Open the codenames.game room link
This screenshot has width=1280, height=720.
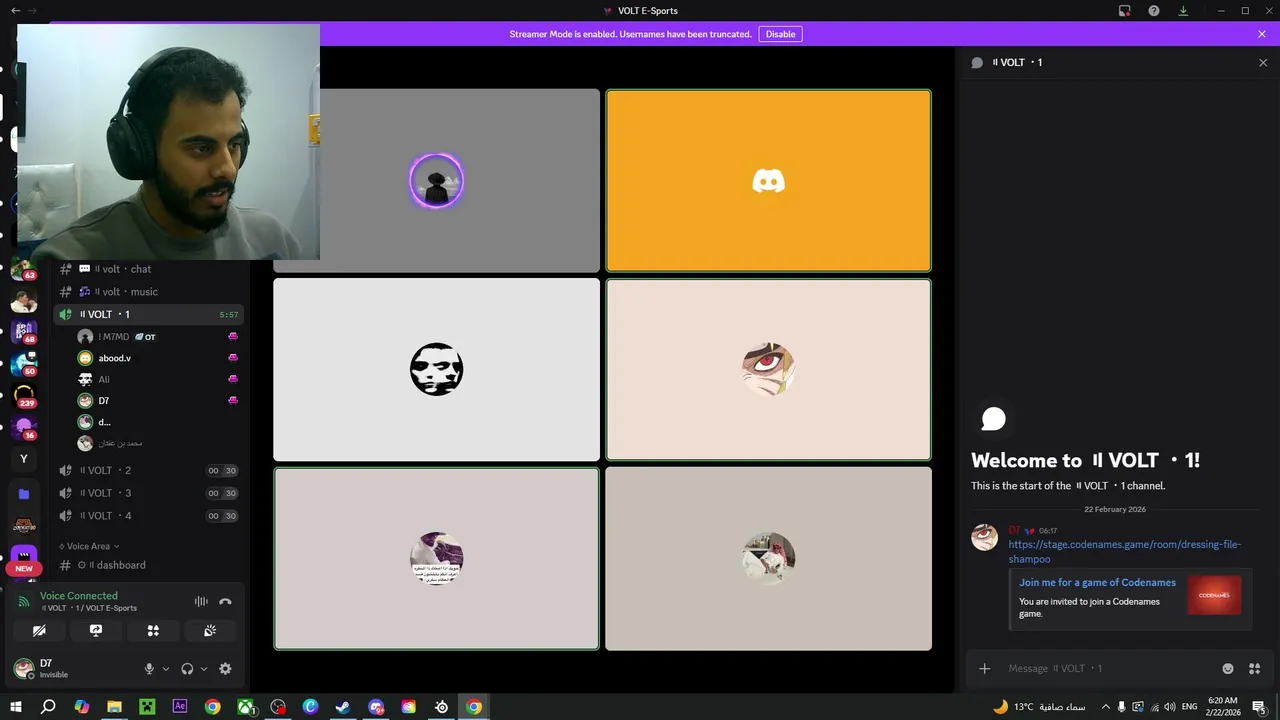click(1125, 552)
